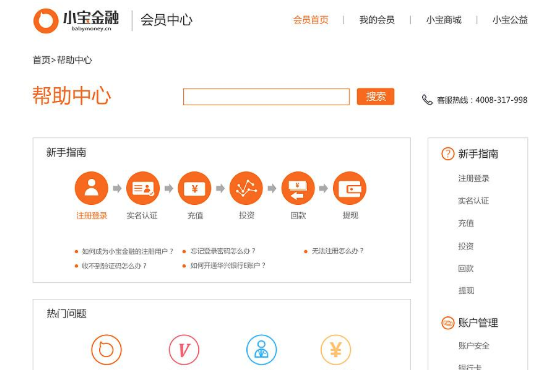Screen dimensions: 546x370
Task: Click the 热门问题 section heading
Action: click(67, 314)
